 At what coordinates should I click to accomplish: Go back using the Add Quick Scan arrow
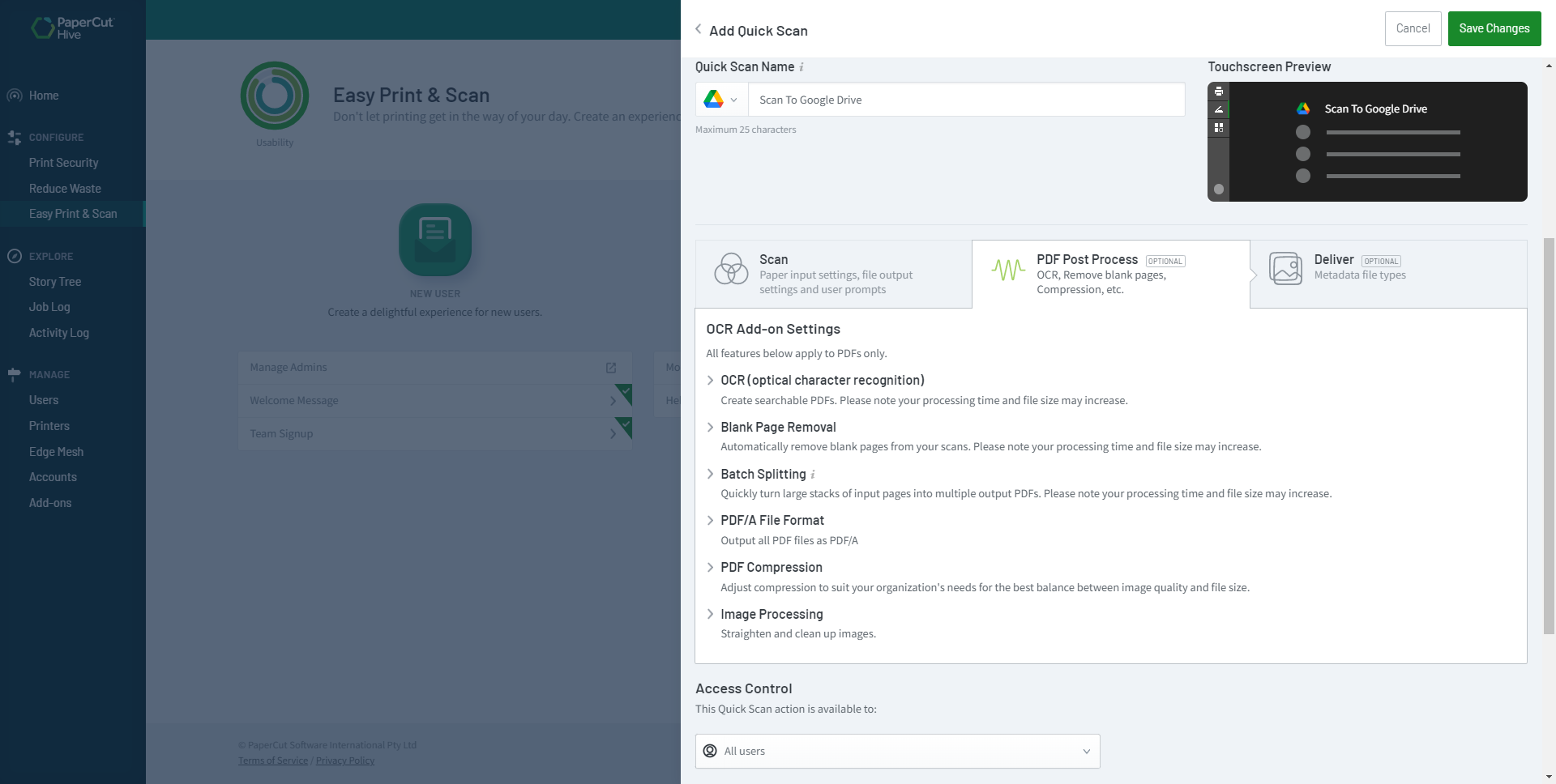(699, 29)
